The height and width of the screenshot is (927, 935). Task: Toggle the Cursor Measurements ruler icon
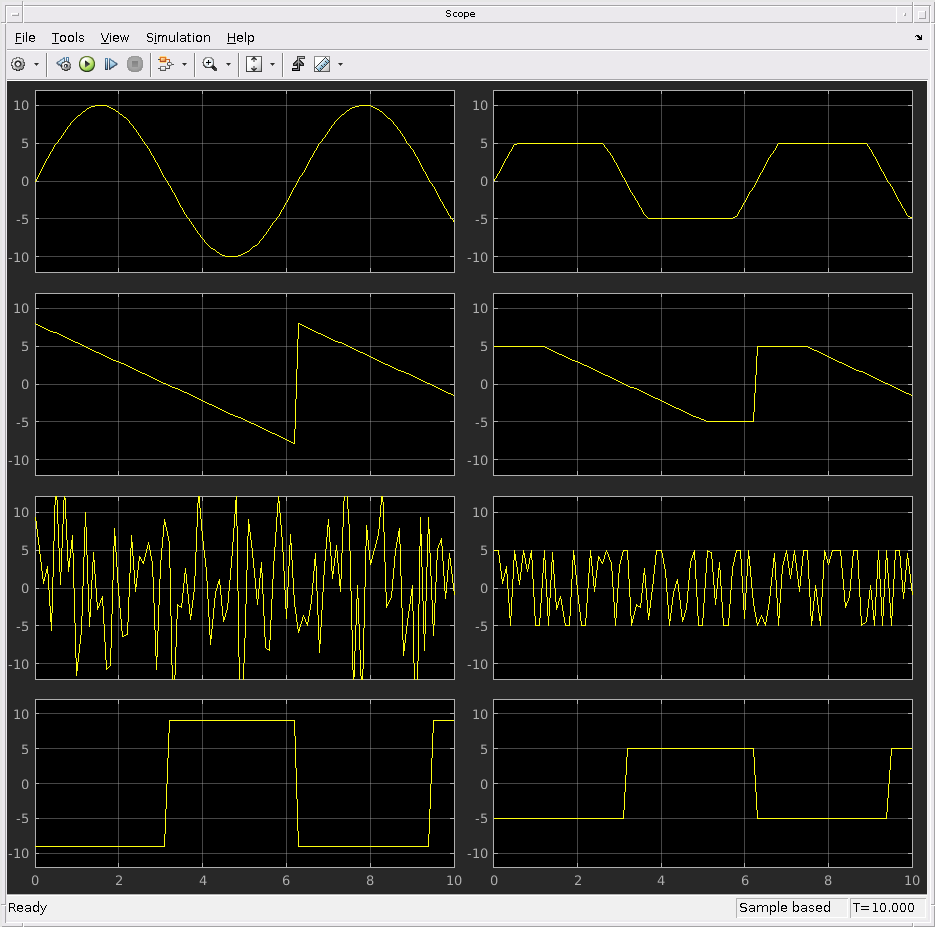(321, 64)
